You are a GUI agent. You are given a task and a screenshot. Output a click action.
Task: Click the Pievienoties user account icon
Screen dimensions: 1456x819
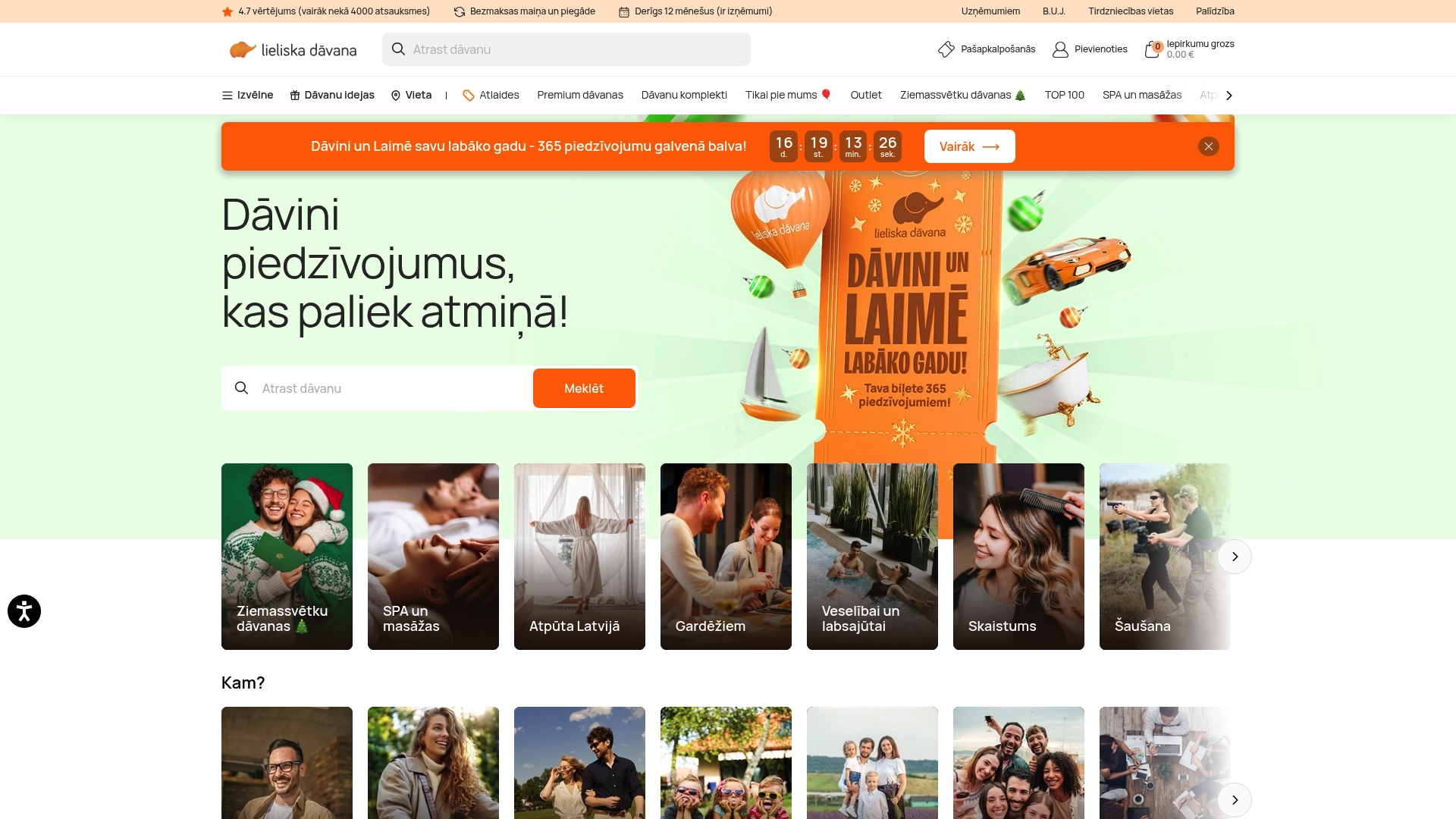1059,49
